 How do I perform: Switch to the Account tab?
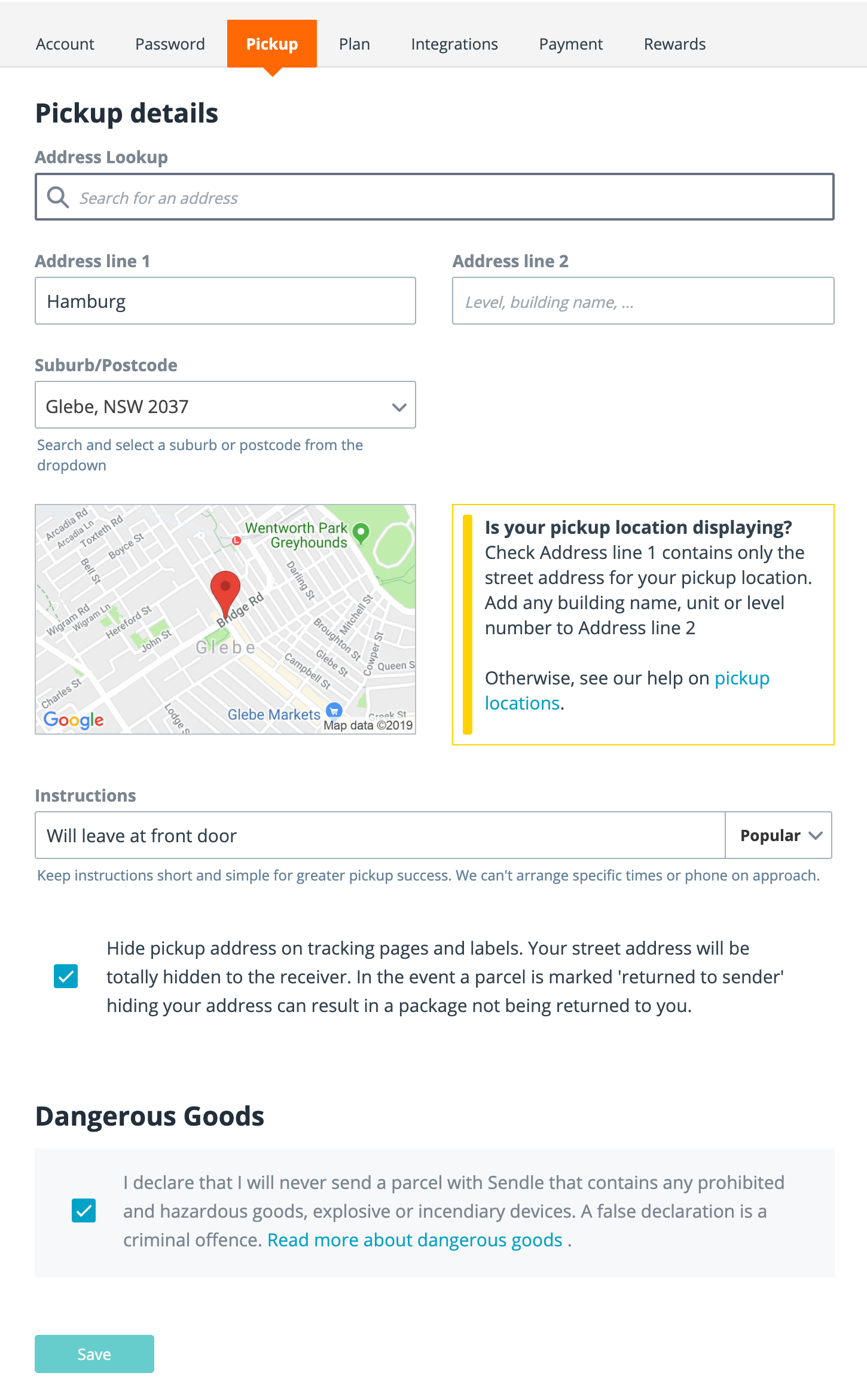65,43
